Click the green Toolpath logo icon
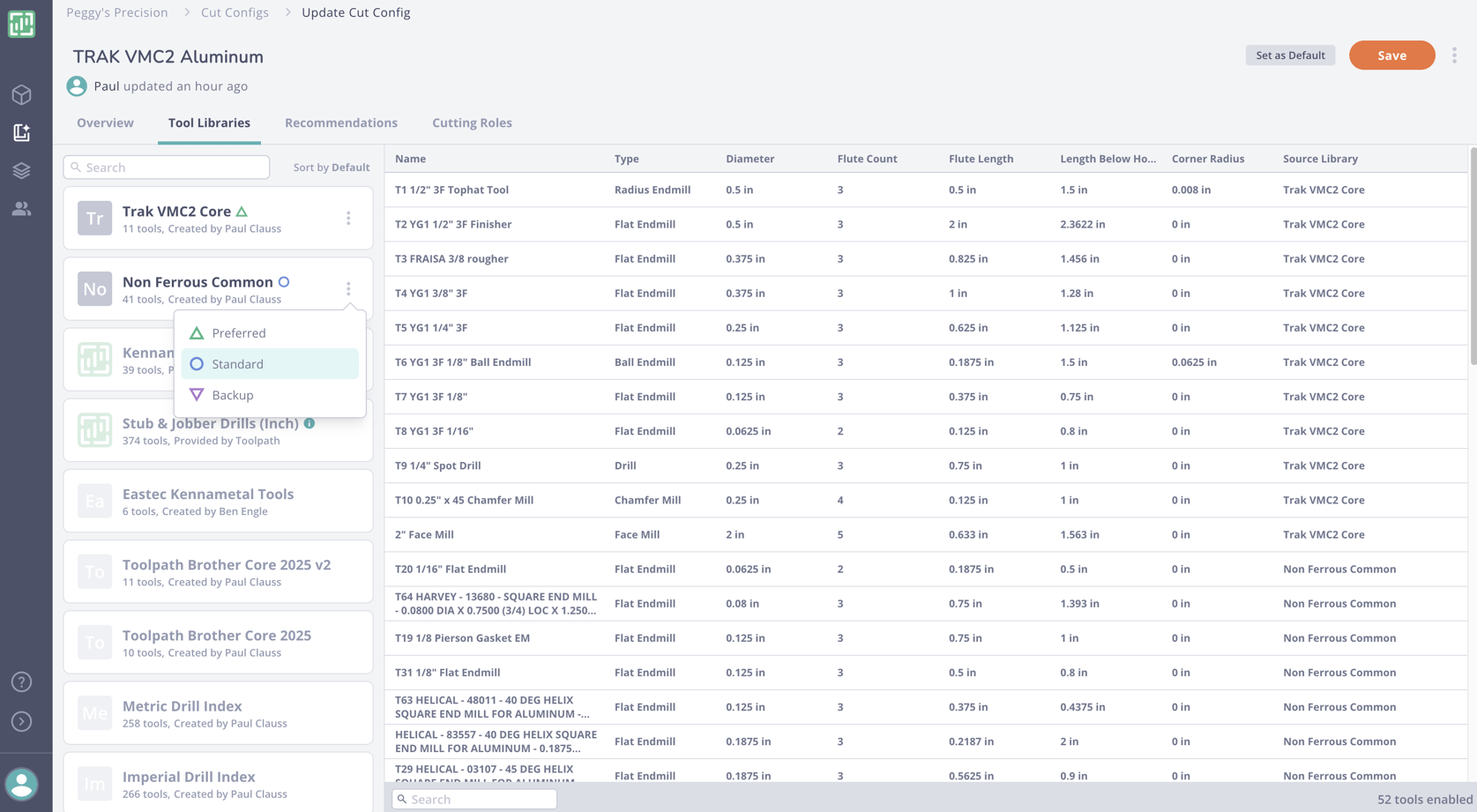The image size is (1477, 812). point(22,25)
